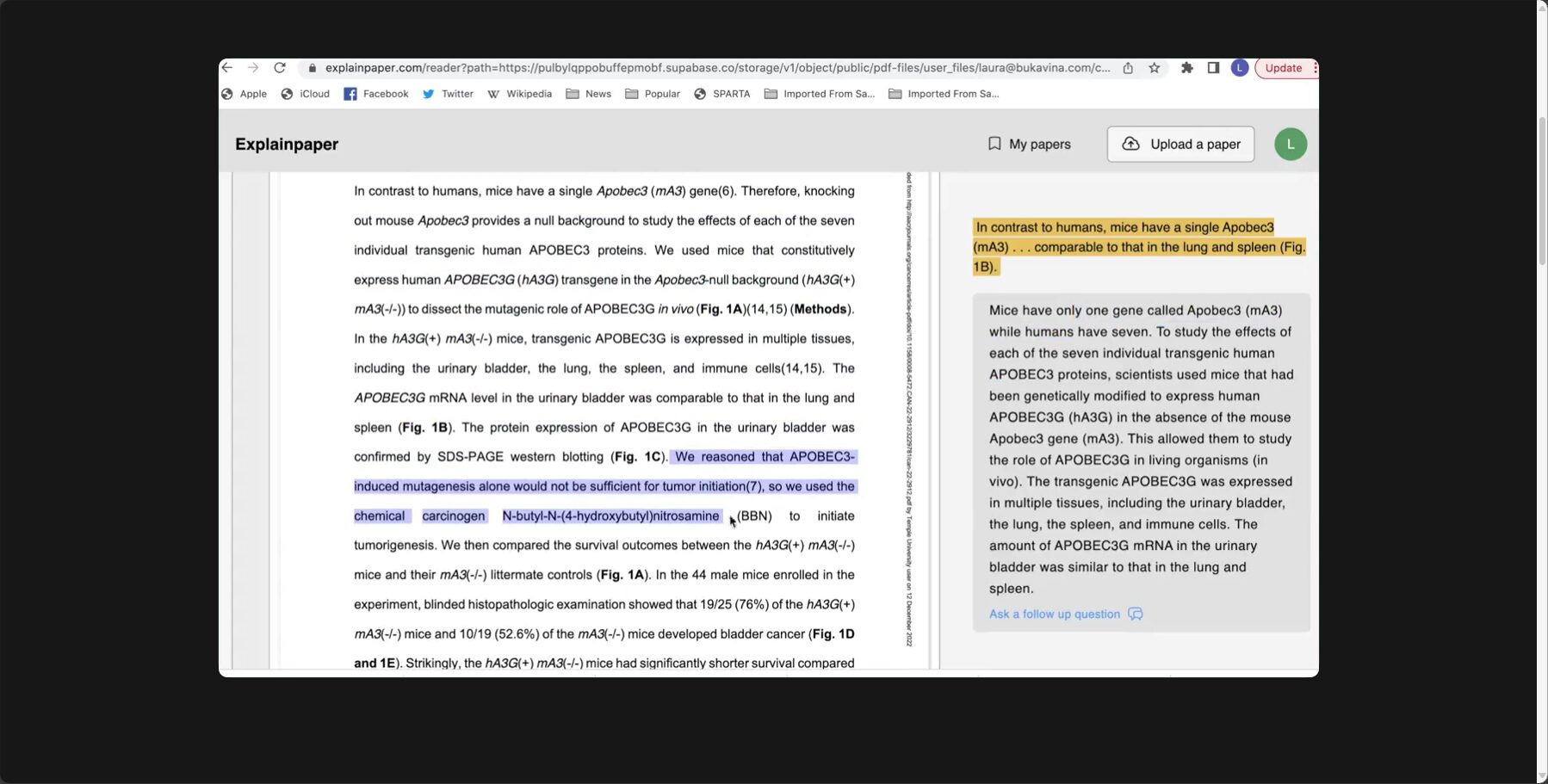This screenshot has width=1548, height=784.
Task: Go back with browser back arrow
Action: (227, 68)
